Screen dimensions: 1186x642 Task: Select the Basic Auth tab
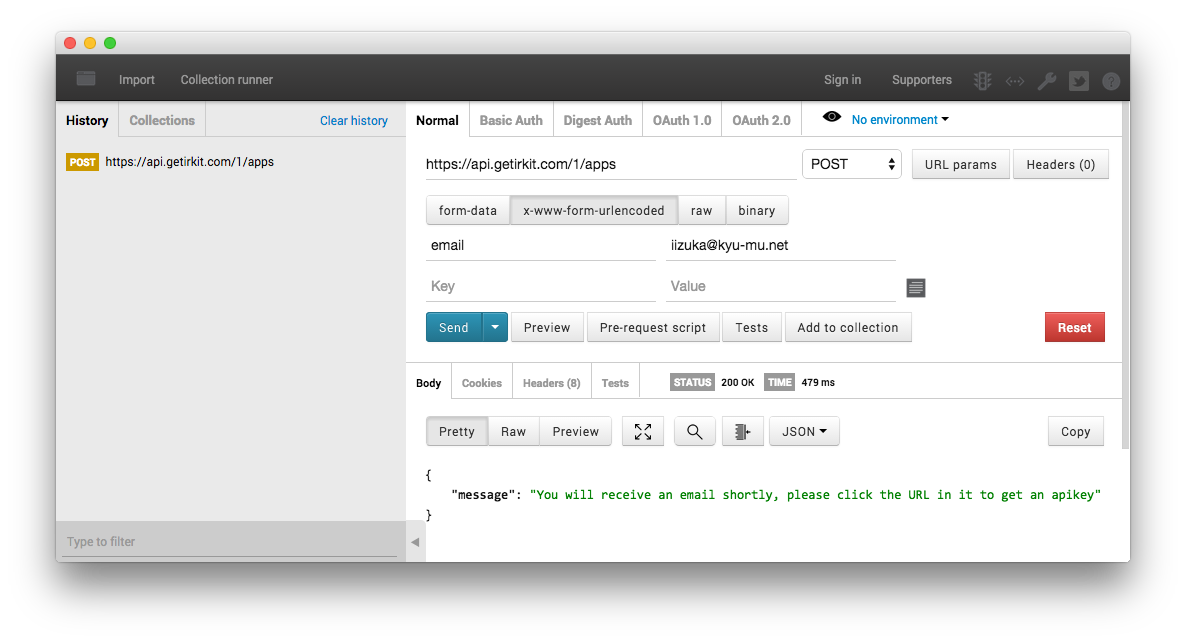[511, 120]
